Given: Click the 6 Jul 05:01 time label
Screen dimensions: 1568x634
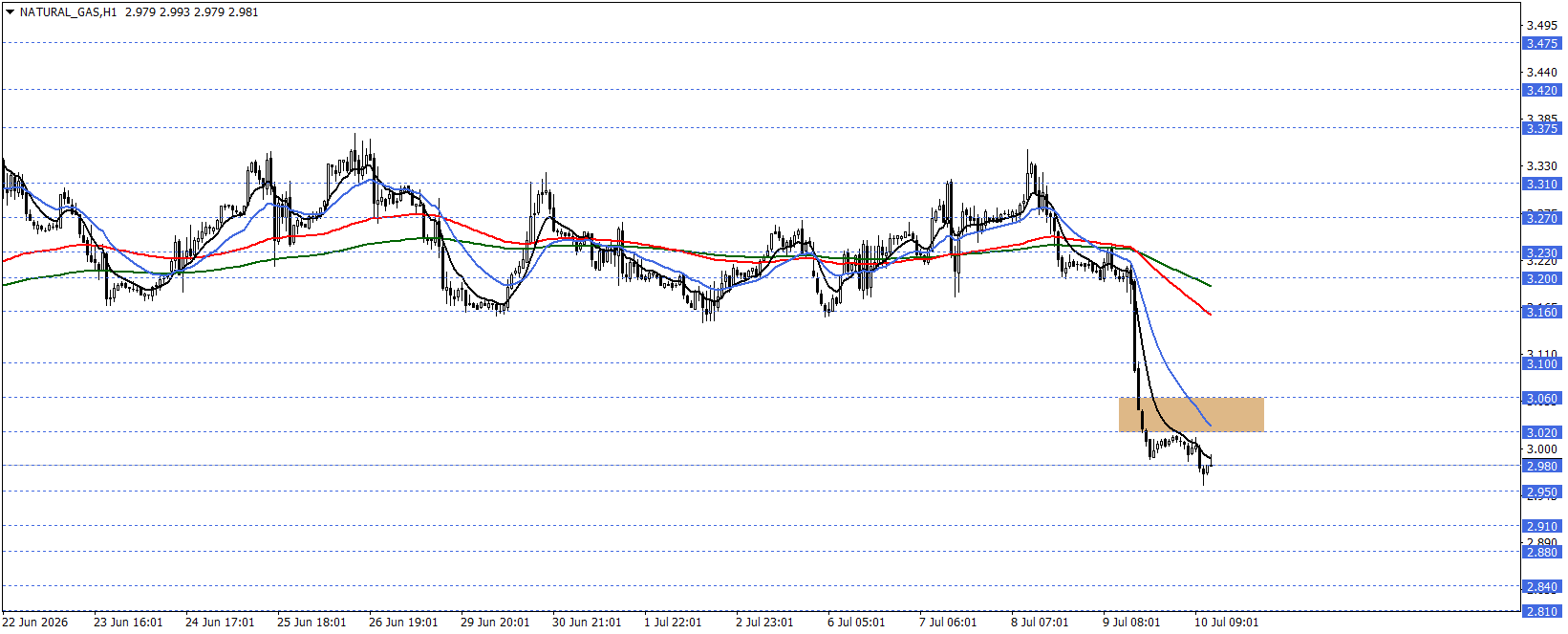Looking at the screenshot, I should [856, 622].
